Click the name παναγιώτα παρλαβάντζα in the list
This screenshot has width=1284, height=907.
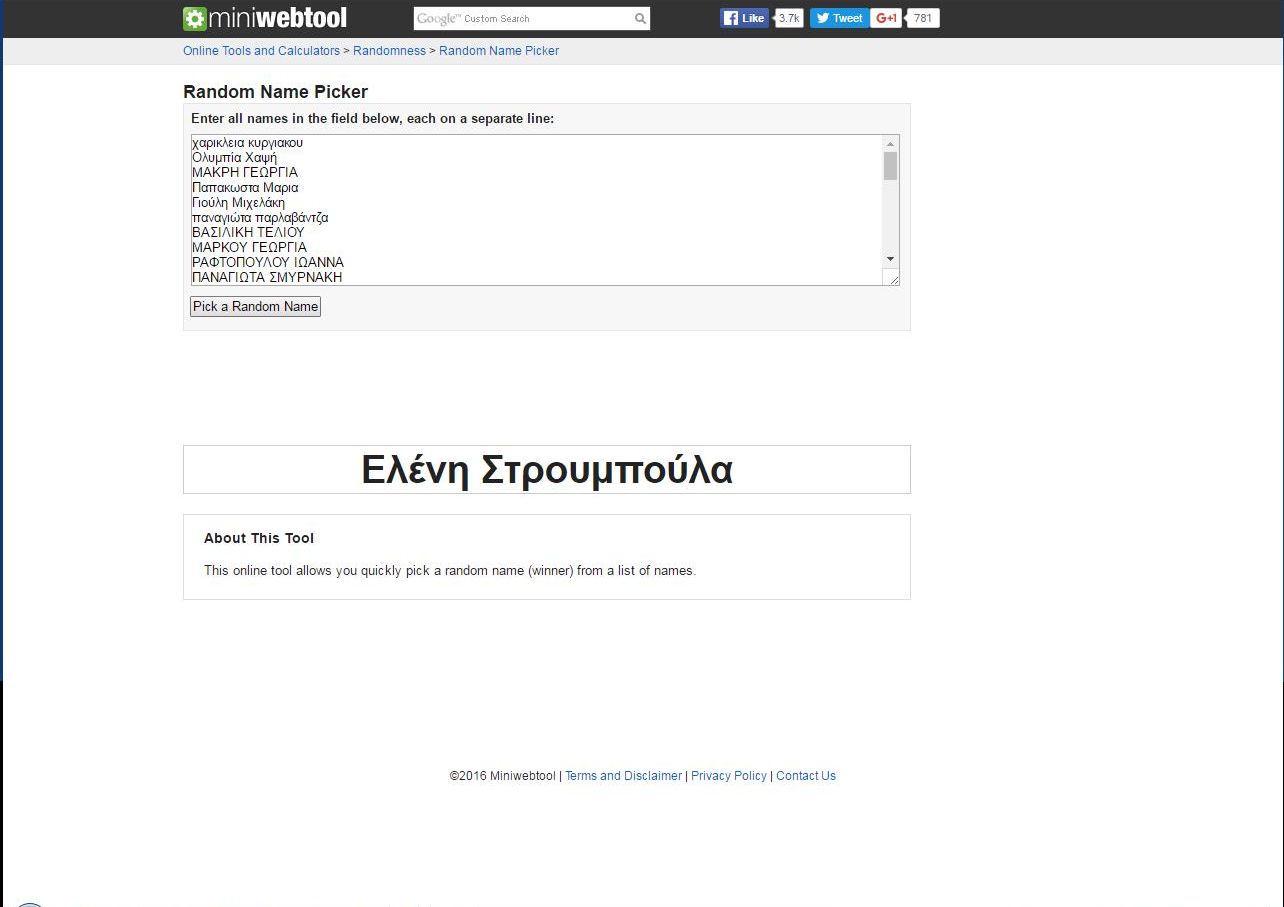pos(260,218)
